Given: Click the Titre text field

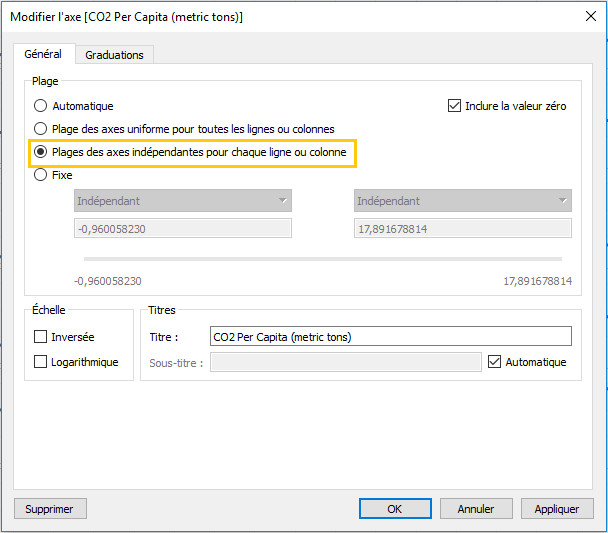Looking at the screenshot, I should [x=391, y=336].
